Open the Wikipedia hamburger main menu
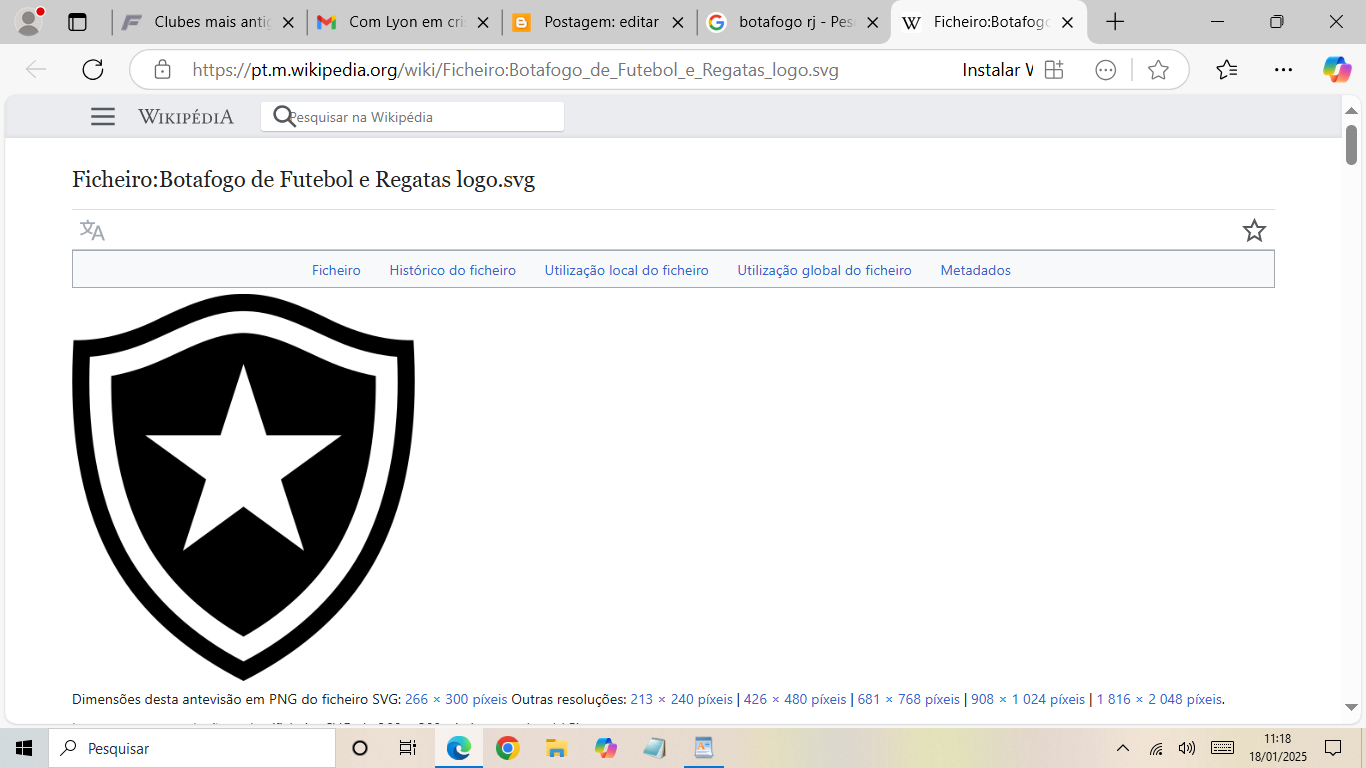Screen dimensions: 1366x768 tap(103, 117)
